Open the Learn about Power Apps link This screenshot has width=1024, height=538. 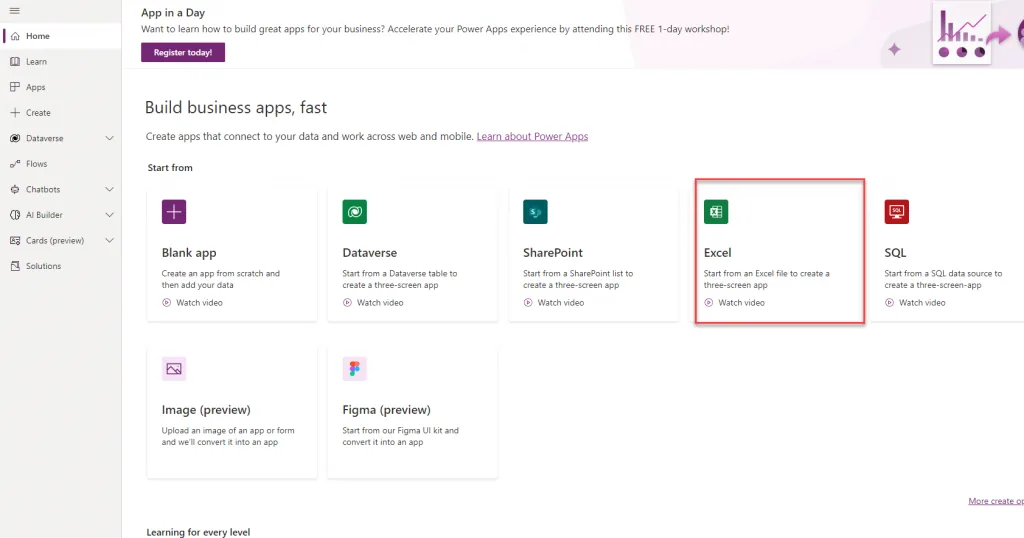532,136
